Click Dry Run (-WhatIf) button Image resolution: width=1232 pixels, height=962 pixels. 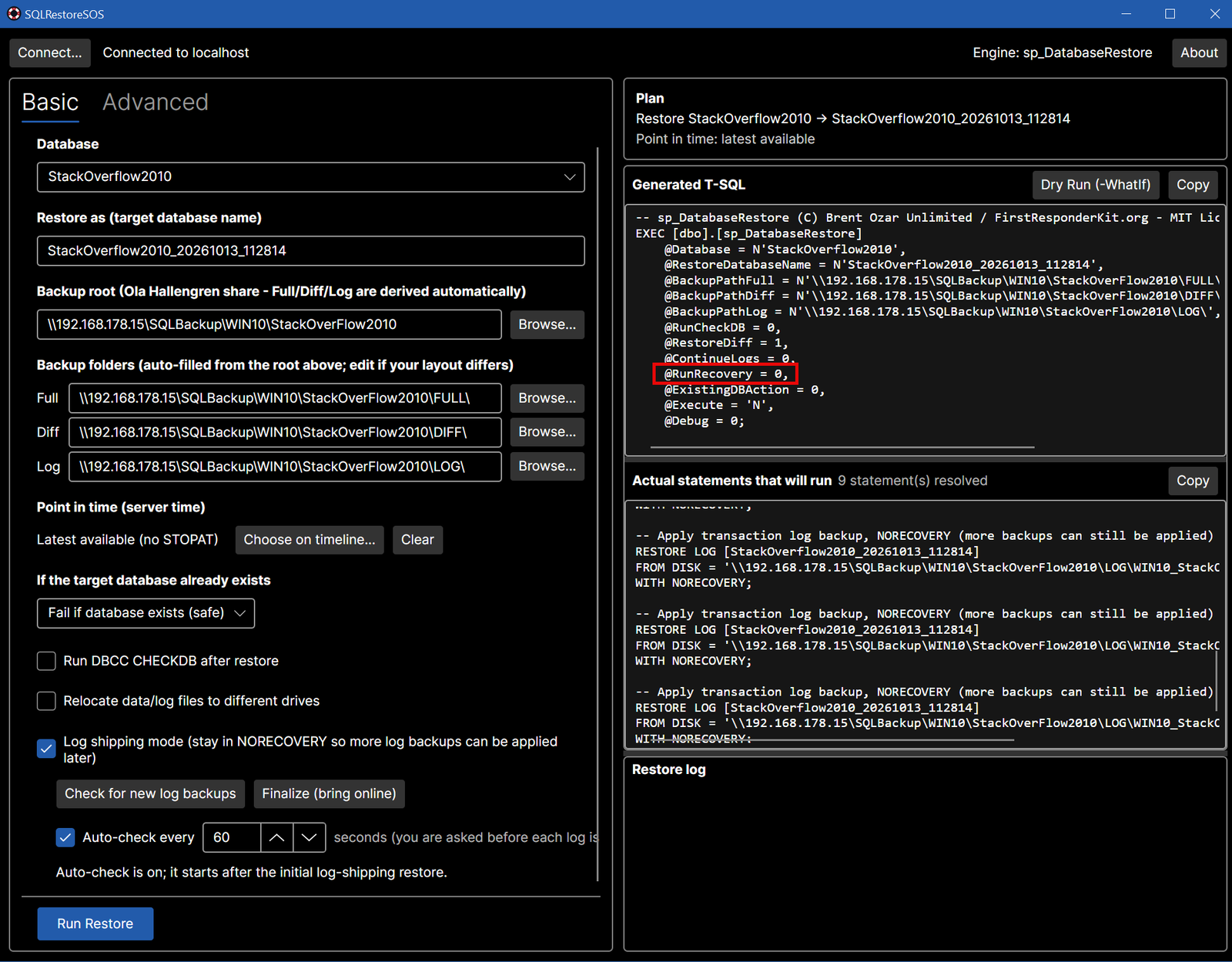click(1096, 185)
